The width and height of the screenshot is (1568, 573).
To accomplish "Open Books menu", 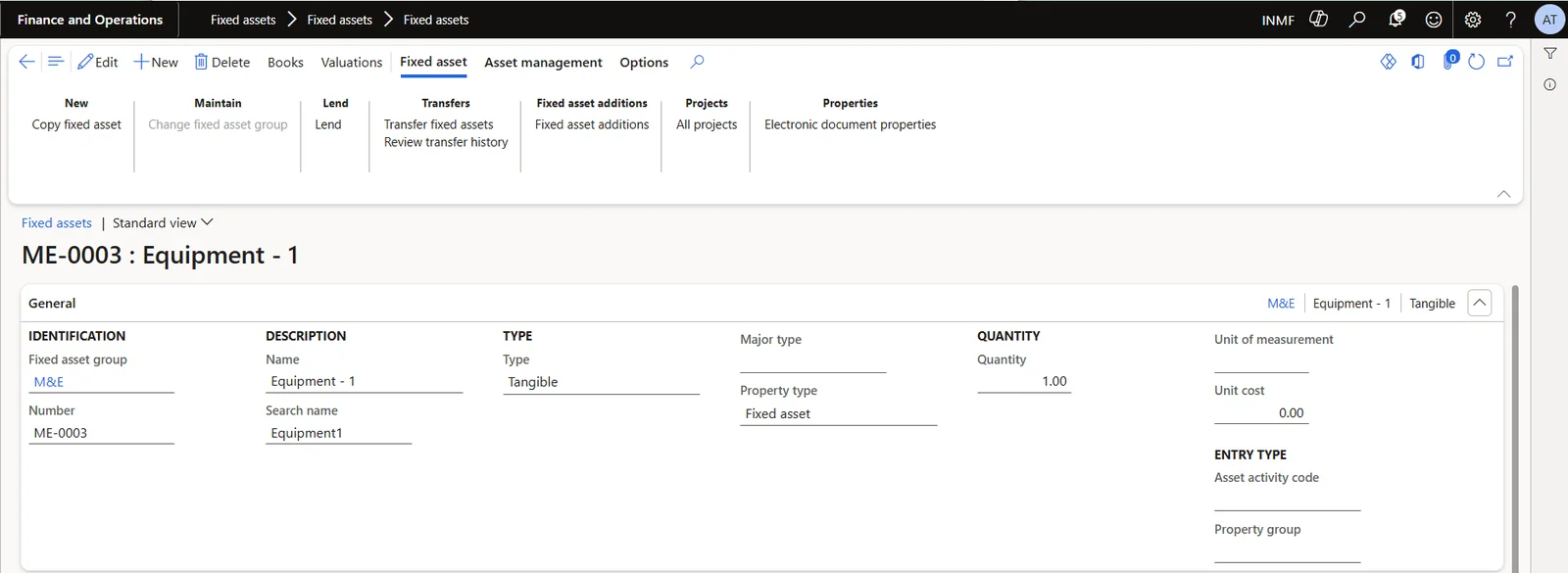I will pos(285,62).
